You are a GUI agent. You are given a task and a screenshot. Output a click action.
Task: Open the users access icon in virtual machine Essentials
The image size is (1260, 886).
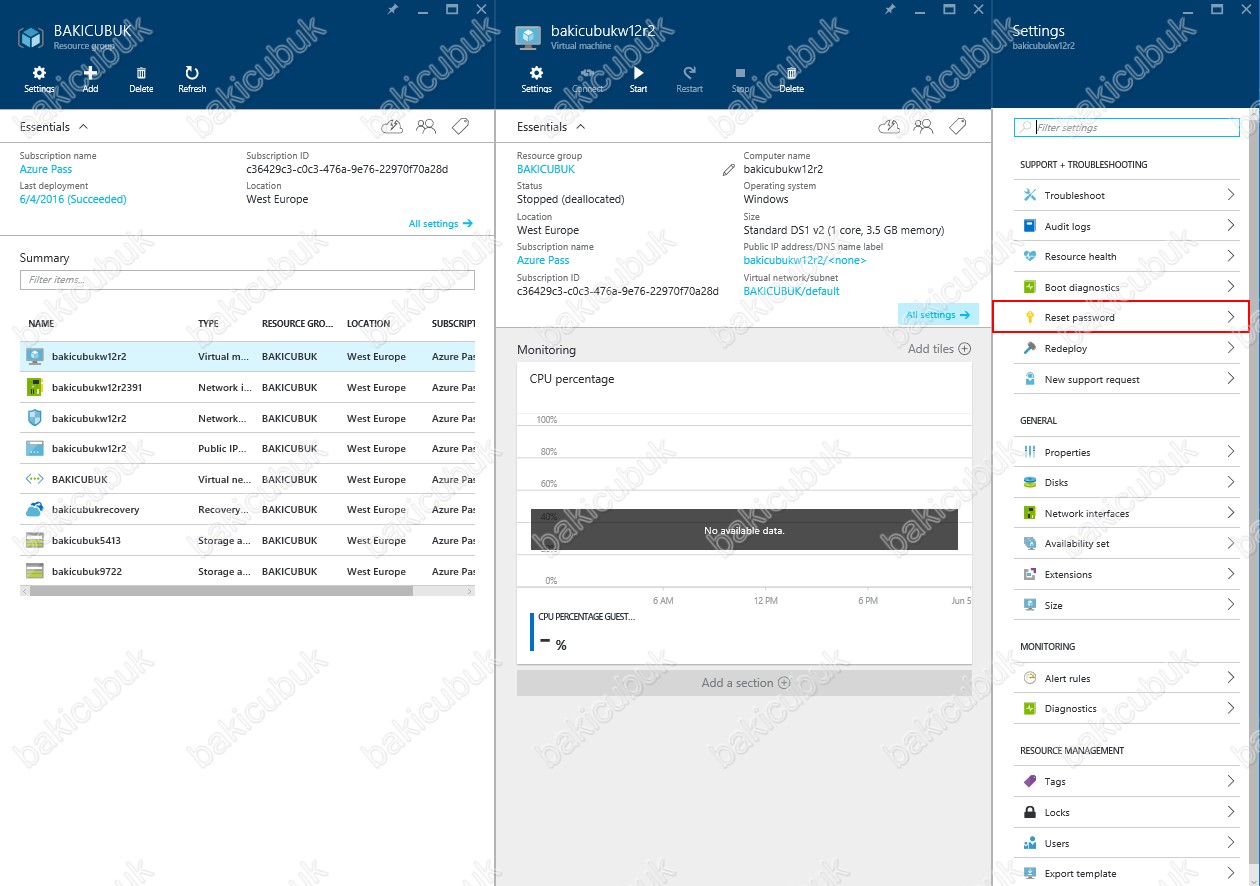923,127
